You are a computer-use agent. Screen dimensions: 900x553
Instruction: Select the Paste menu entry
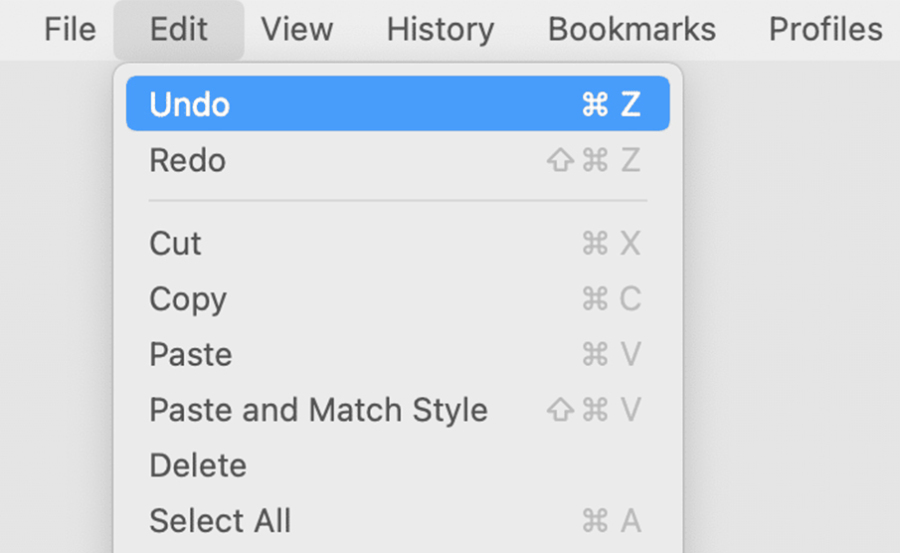tap(398, 354)
